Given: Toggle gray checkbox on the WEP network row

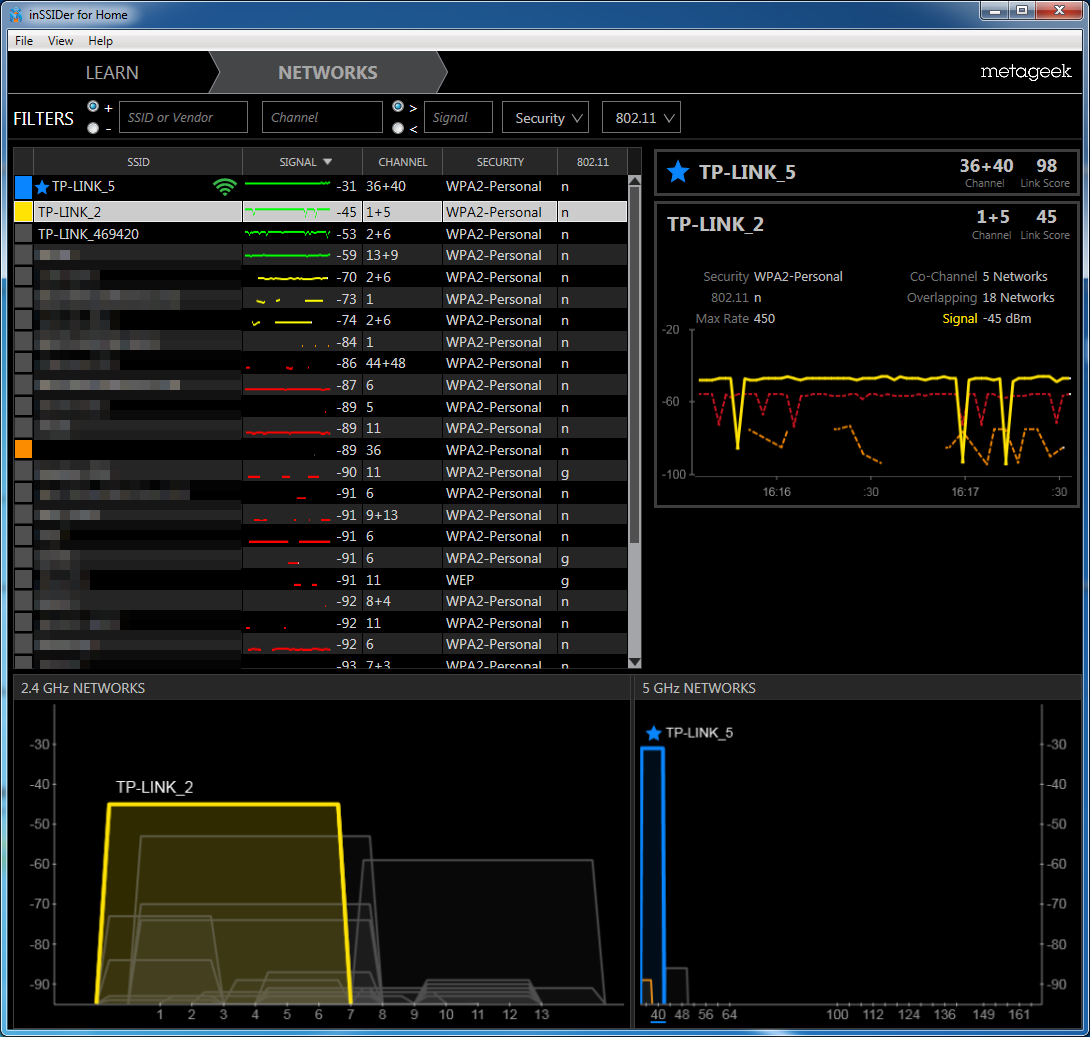Looking at the screenshot, I should (23, 580).
